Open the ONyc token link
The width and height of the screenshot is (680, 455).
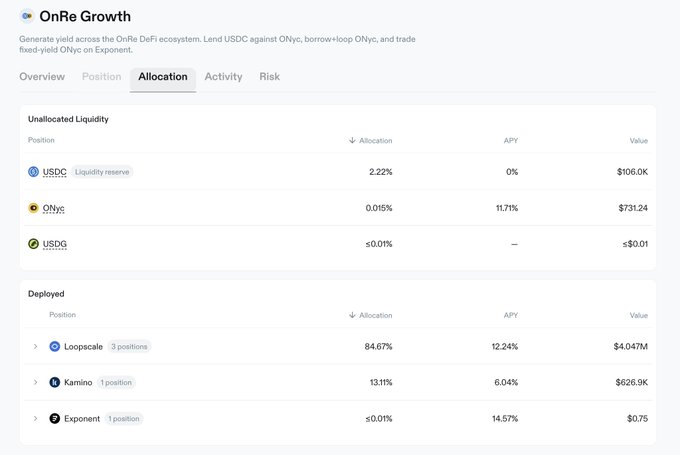coord(53,208)
